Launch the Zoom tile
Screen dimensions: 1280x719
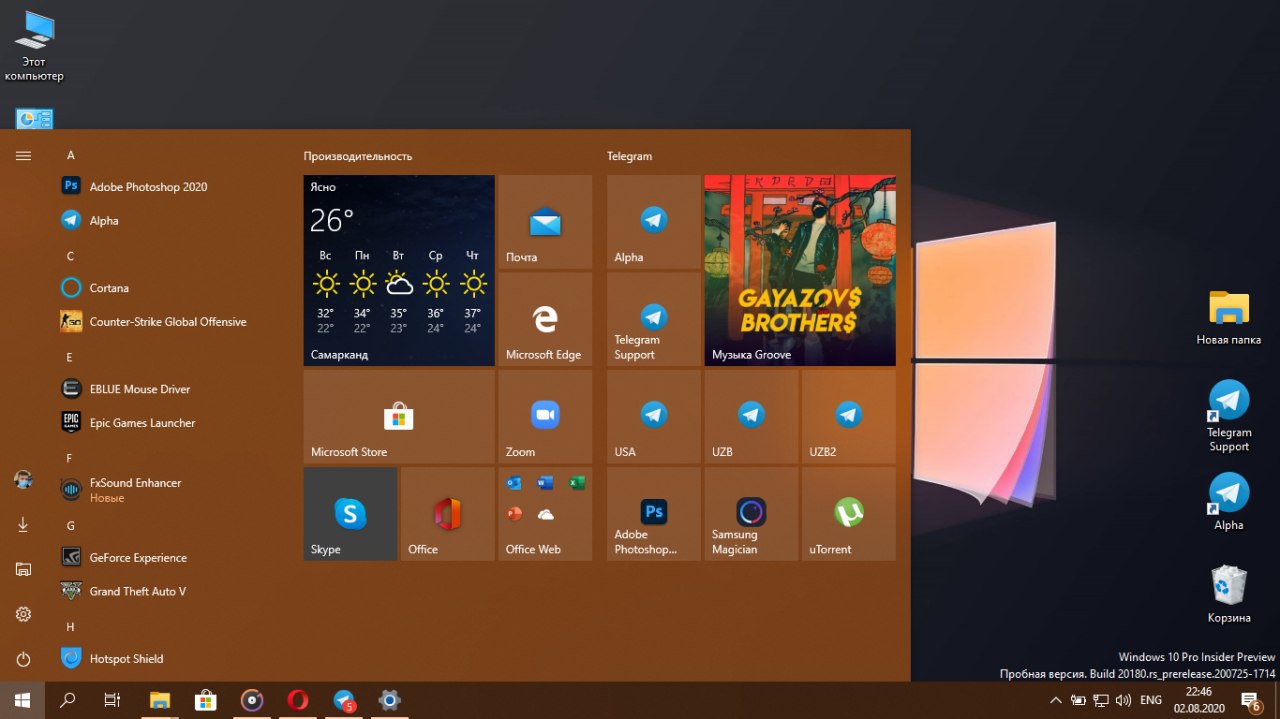545,416
